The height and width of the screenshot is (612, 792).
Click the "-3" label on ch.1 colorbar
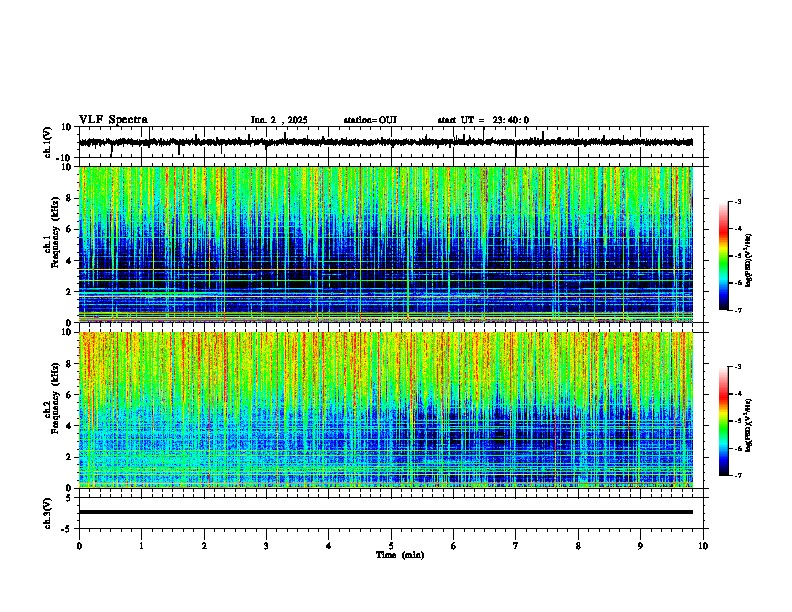[737, 201]
